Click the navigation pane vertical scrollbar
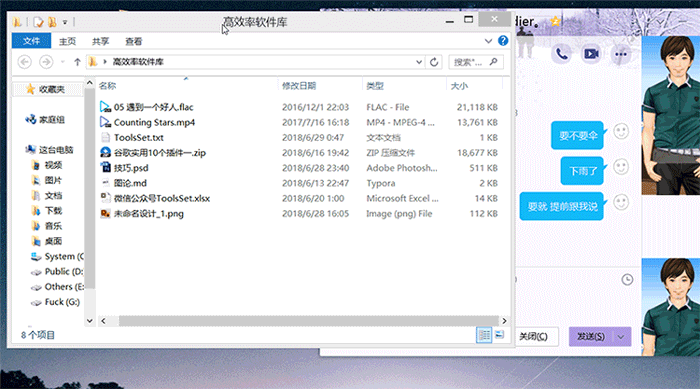Screen dimensions: 700x389 click(89, 188)
